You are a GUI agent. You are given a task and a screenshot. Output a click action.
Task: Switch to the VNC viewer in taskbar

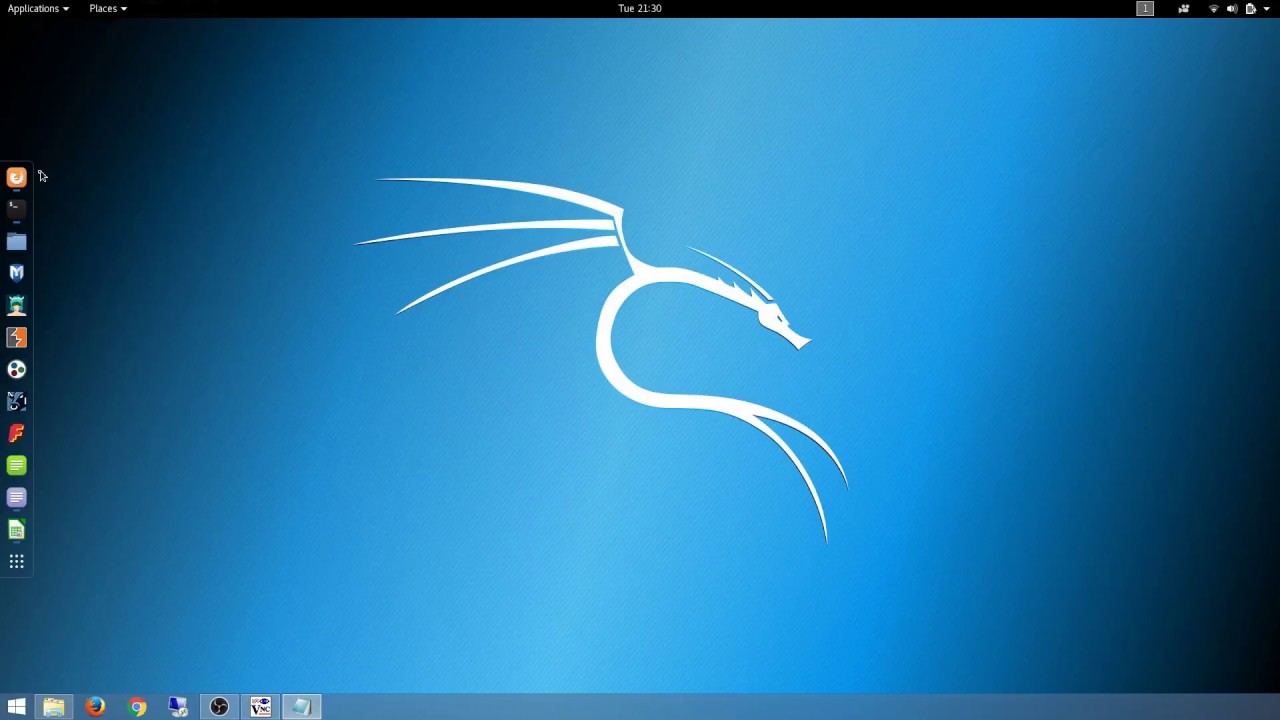[260, 707]
